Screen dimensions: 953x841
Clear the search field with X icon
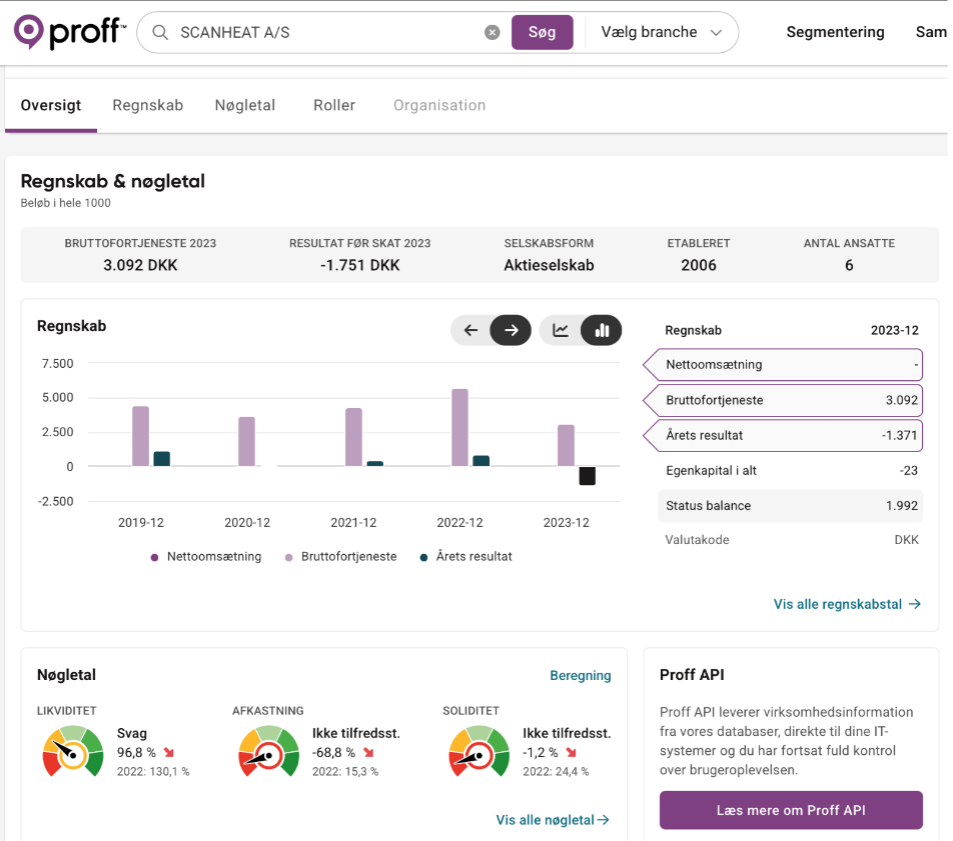pyautogui.click(x=492, y=32)
